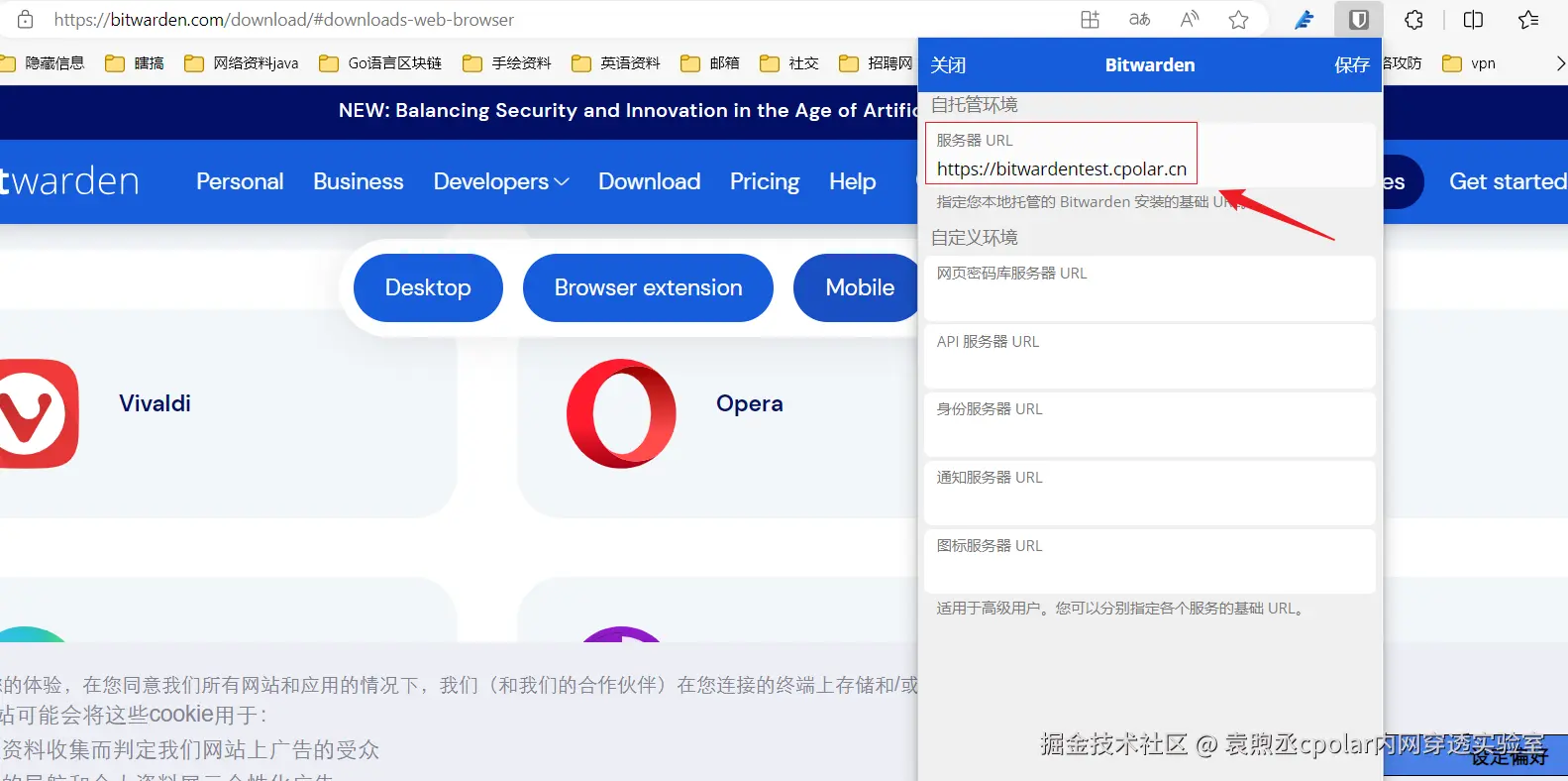
Task: Click the 图标服务器 URL field
Action: 1149,561
